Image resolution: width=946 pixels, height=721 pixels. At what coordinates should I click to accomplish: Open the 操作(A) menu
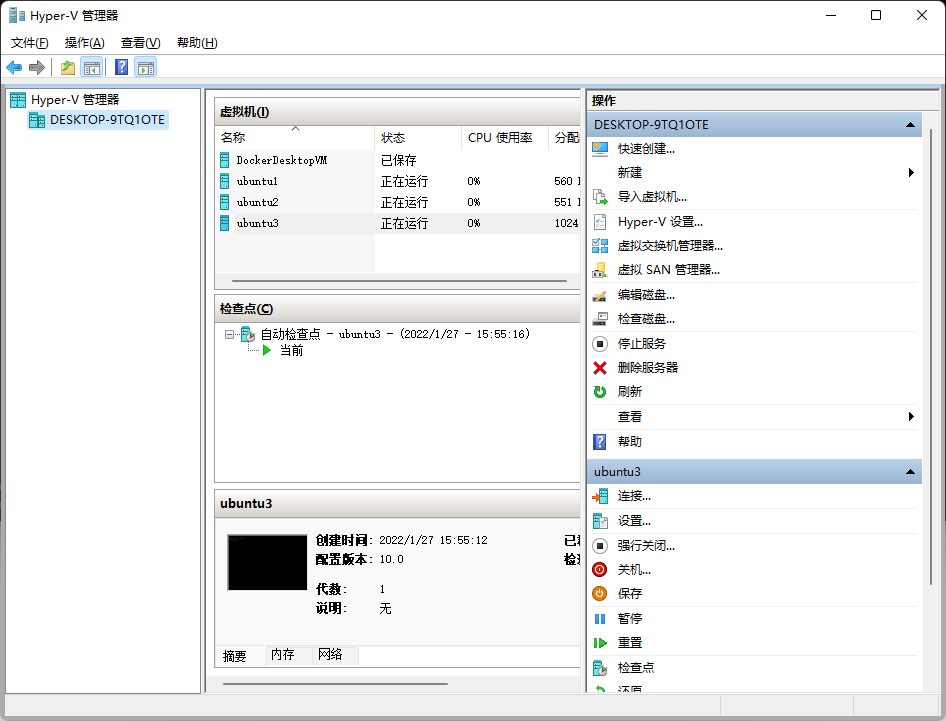tap(84, 43)
